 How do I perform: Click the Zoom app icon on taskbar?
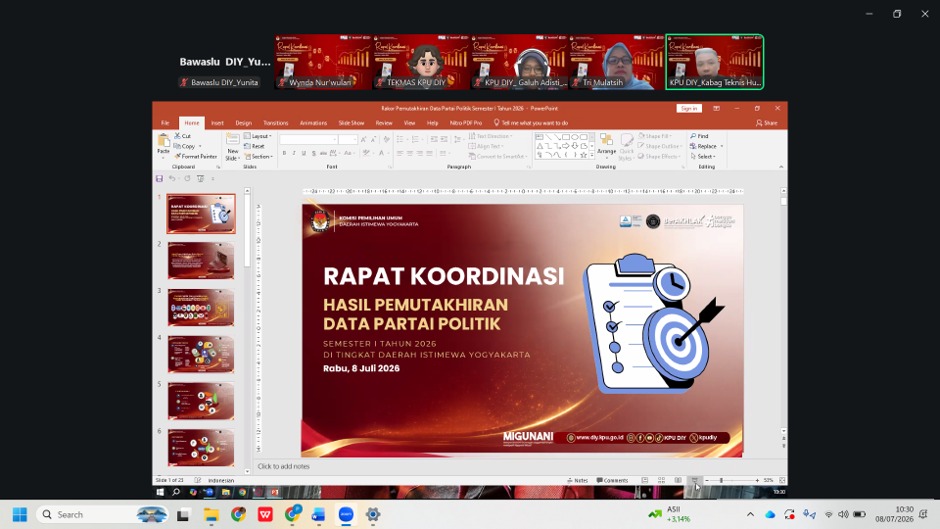[x=346, y=515]
